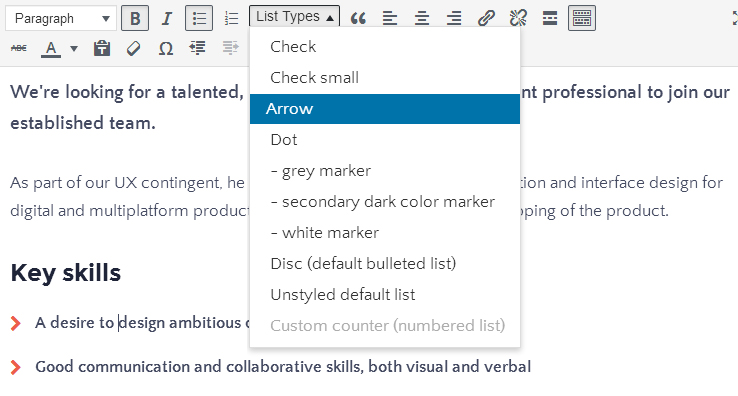The image size is (738, 396).
Task: Increase indent
Action: 230,48
